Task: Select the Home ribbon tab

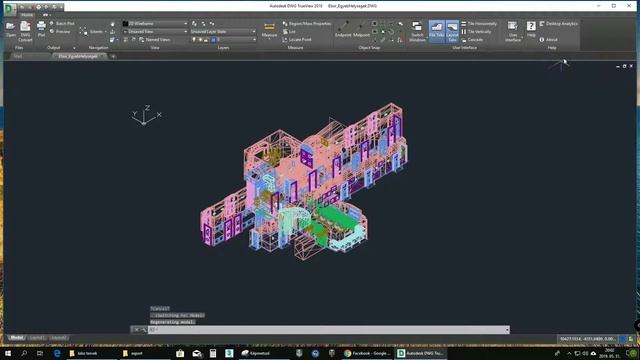Action: pyautogui.click(x=27, y=15)
